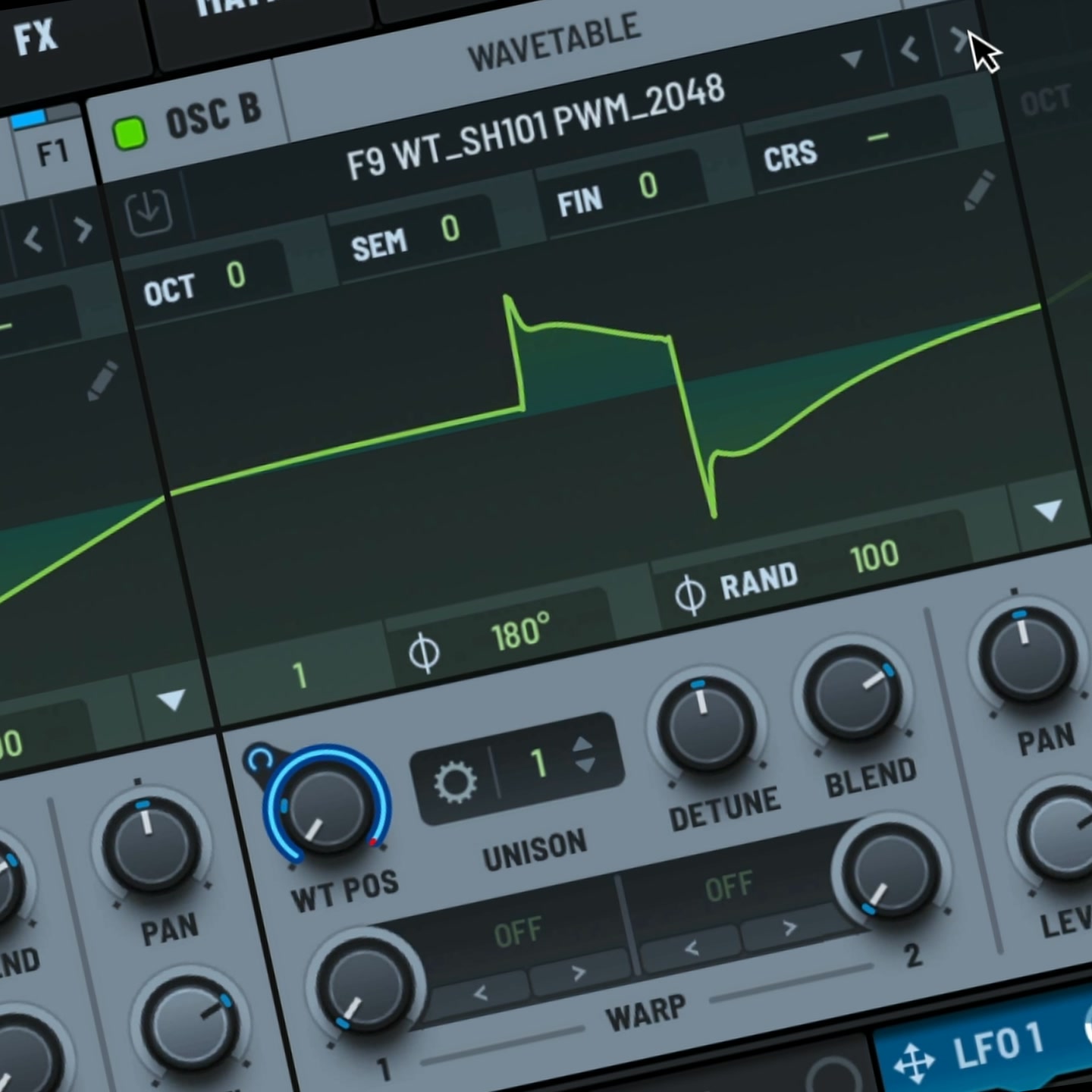The width and height of the screenshot is (1092, 1092).
Task: Click the LFO 1 drag-modulation crosshair icon
Action: click(x=913, y=1062)
